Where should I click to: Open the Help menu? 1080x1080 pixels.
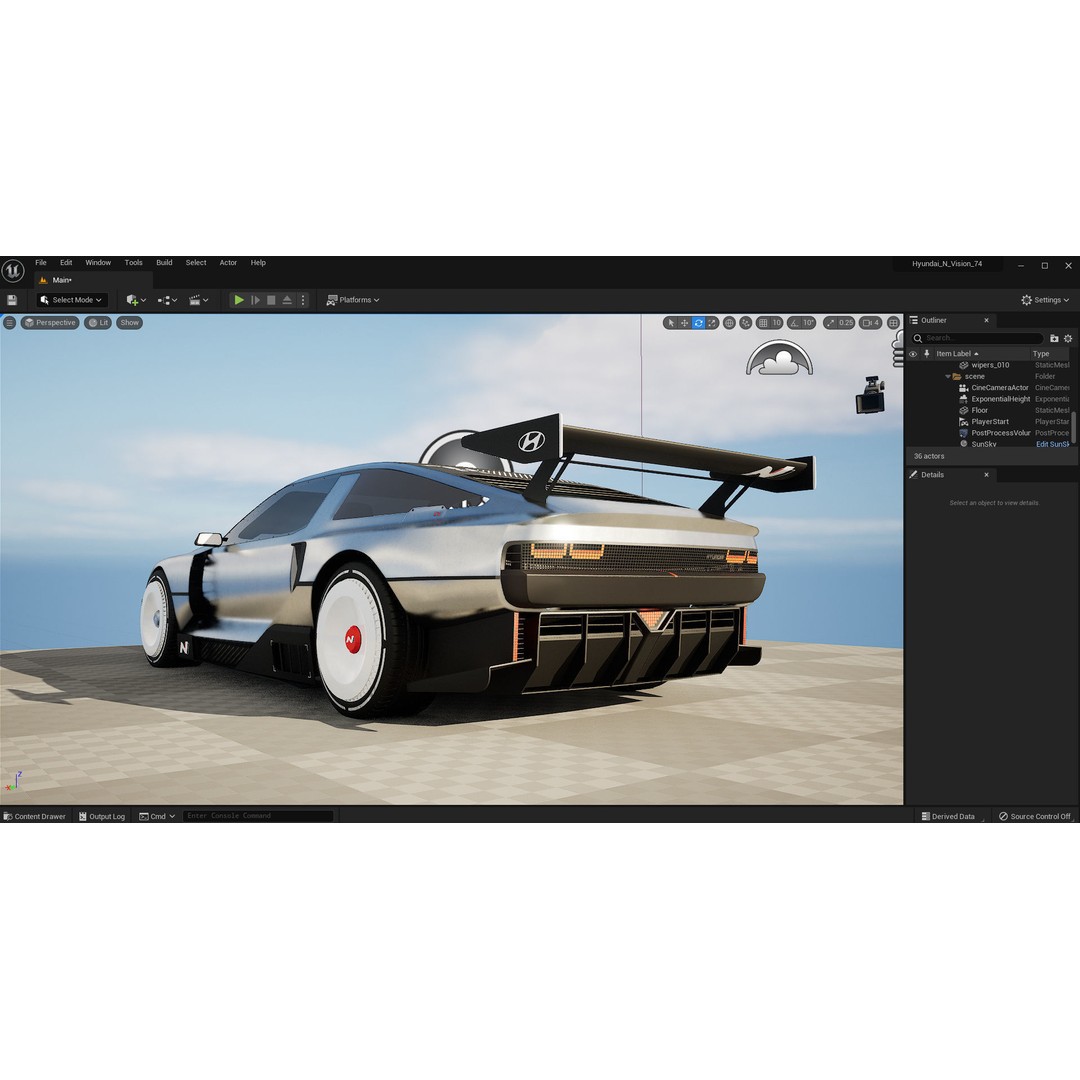click(x=258, y=262)
